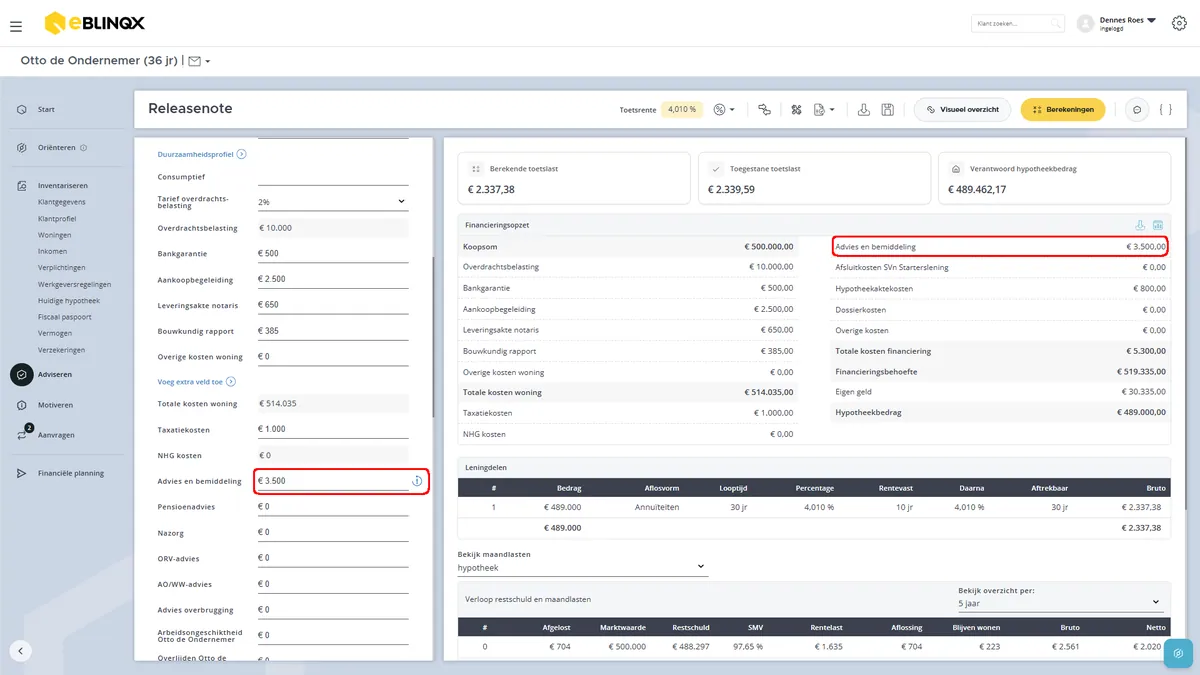
Task: Open the Dennes Roes user menu
Action: click(1127, 23)
